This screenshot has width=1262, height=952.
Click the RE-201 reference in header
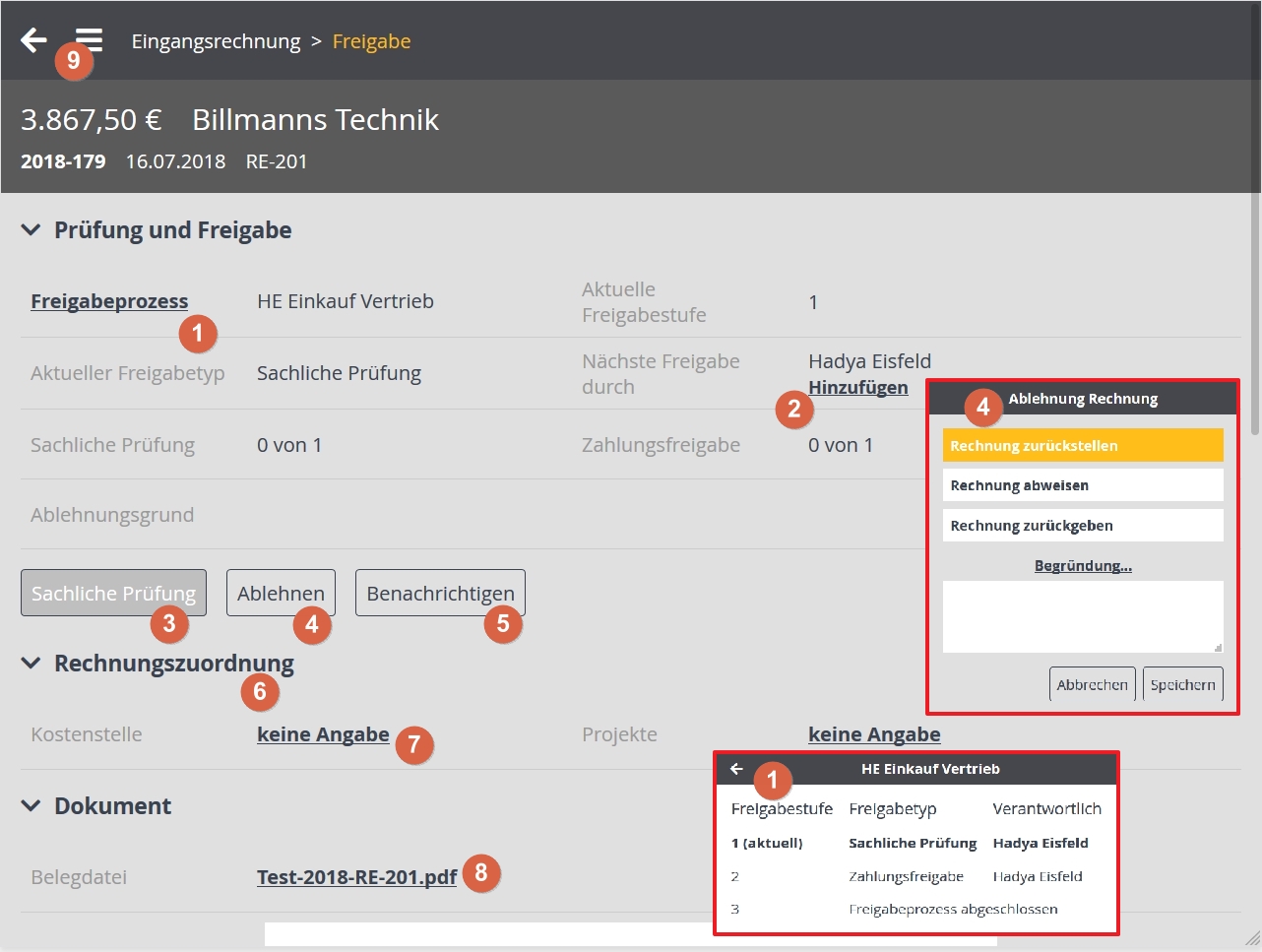pos(277,161)
